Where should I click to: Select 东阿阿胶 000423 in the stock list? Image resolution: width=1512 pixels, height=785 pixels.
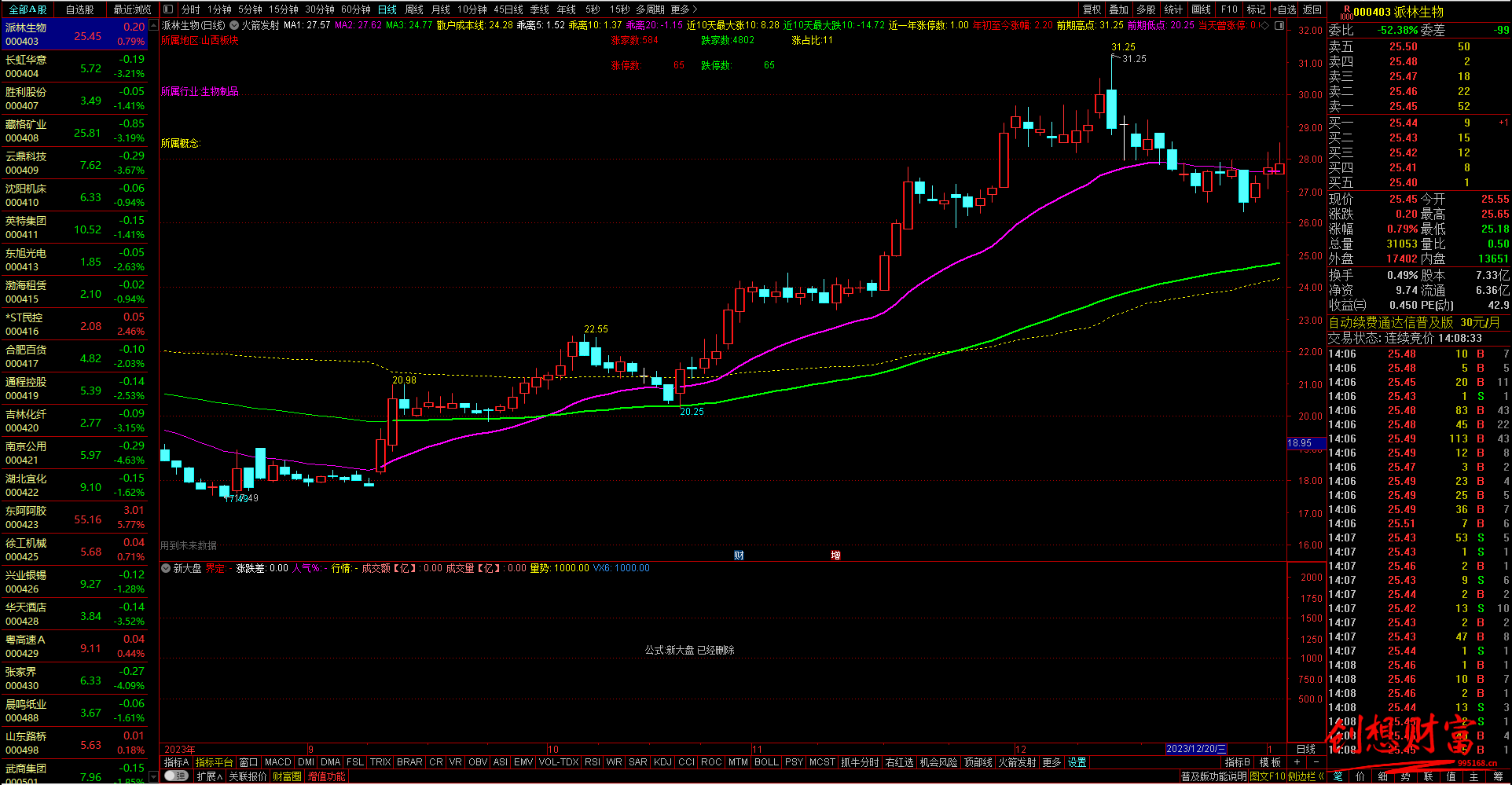75,518
